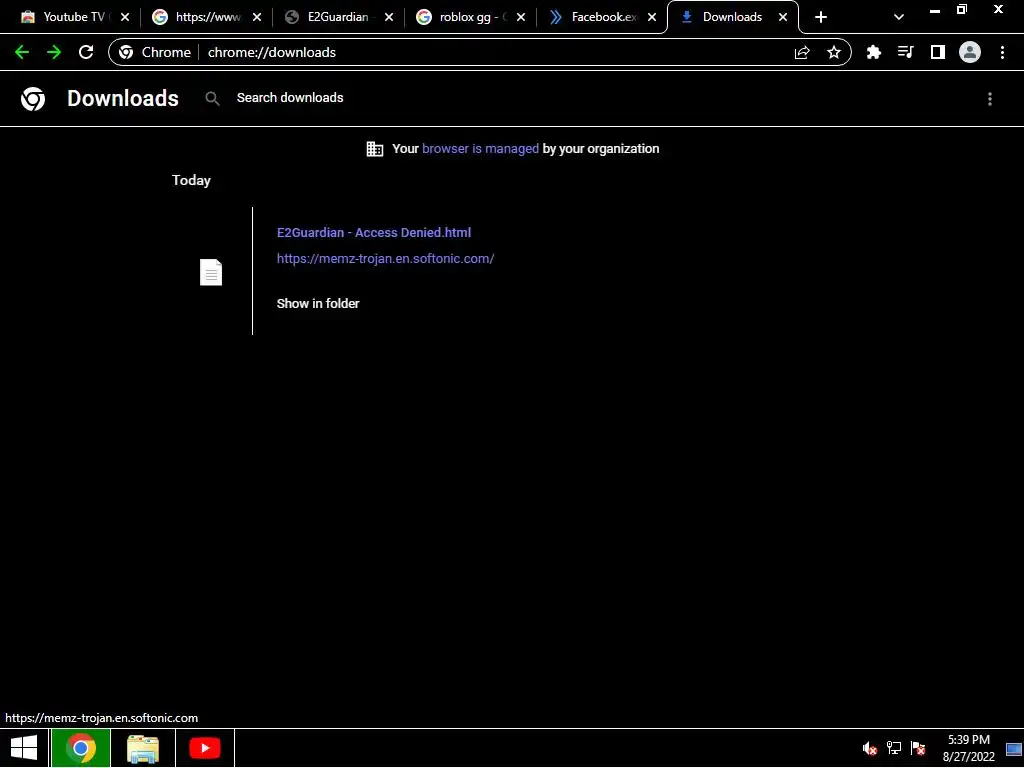Open the Windows Start menu
1024x768 pixels.
click(x=24, y=748)
